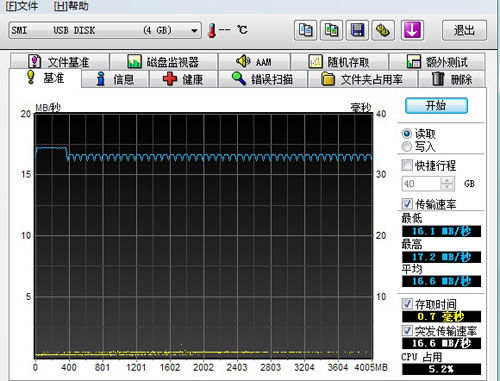Image resolution: width=500 pixels, height=381 pixels.
Task: Select the 读取 read radio button
Action: [407, 134]
